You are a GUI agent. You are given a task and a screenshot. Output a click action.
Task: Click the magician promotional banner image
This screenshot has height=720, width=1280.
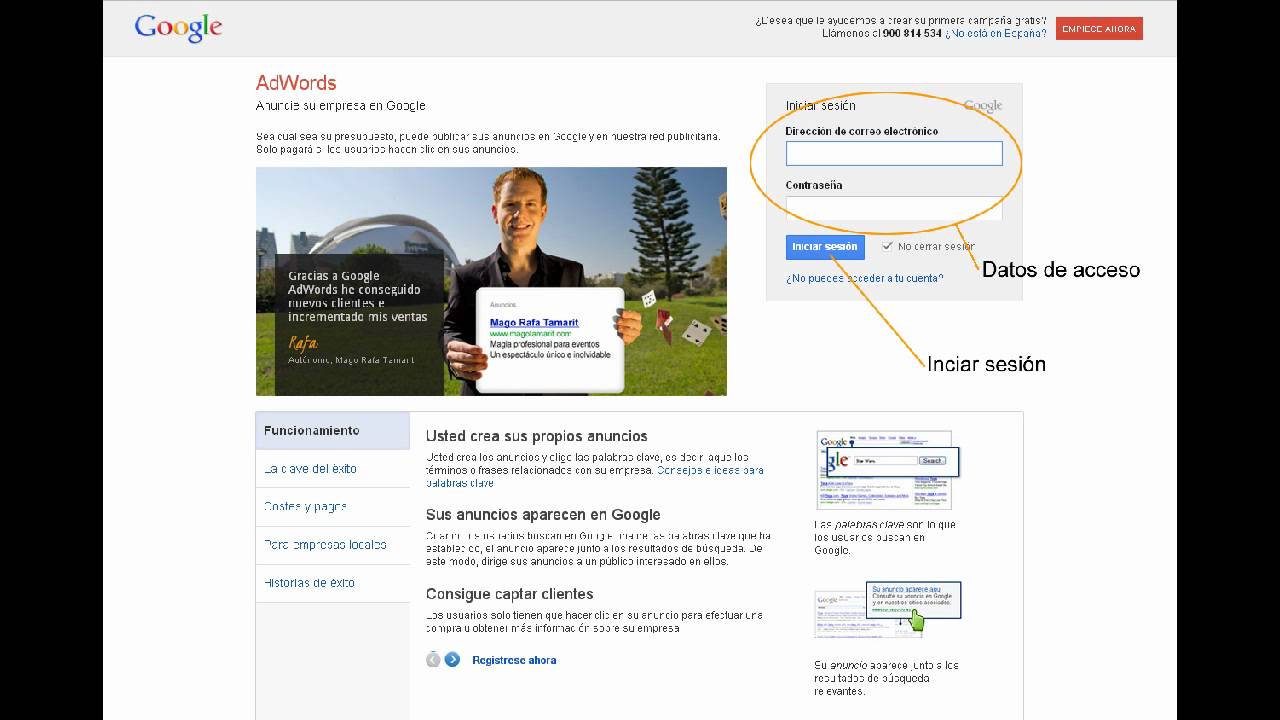coord(491,281)
